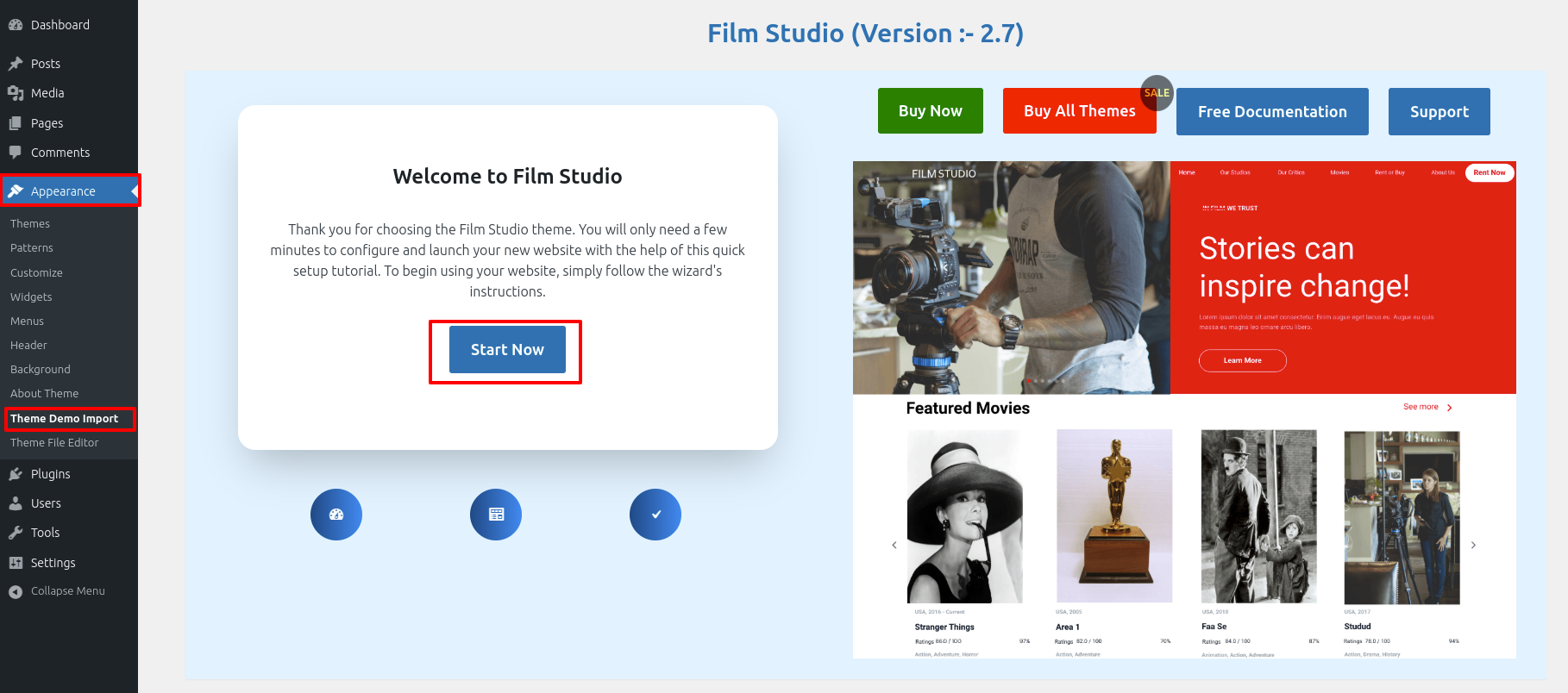Click 'Welcome to Film Studio' heading
Viewport: 1568px width, 693px height.
tap(507, 177)
